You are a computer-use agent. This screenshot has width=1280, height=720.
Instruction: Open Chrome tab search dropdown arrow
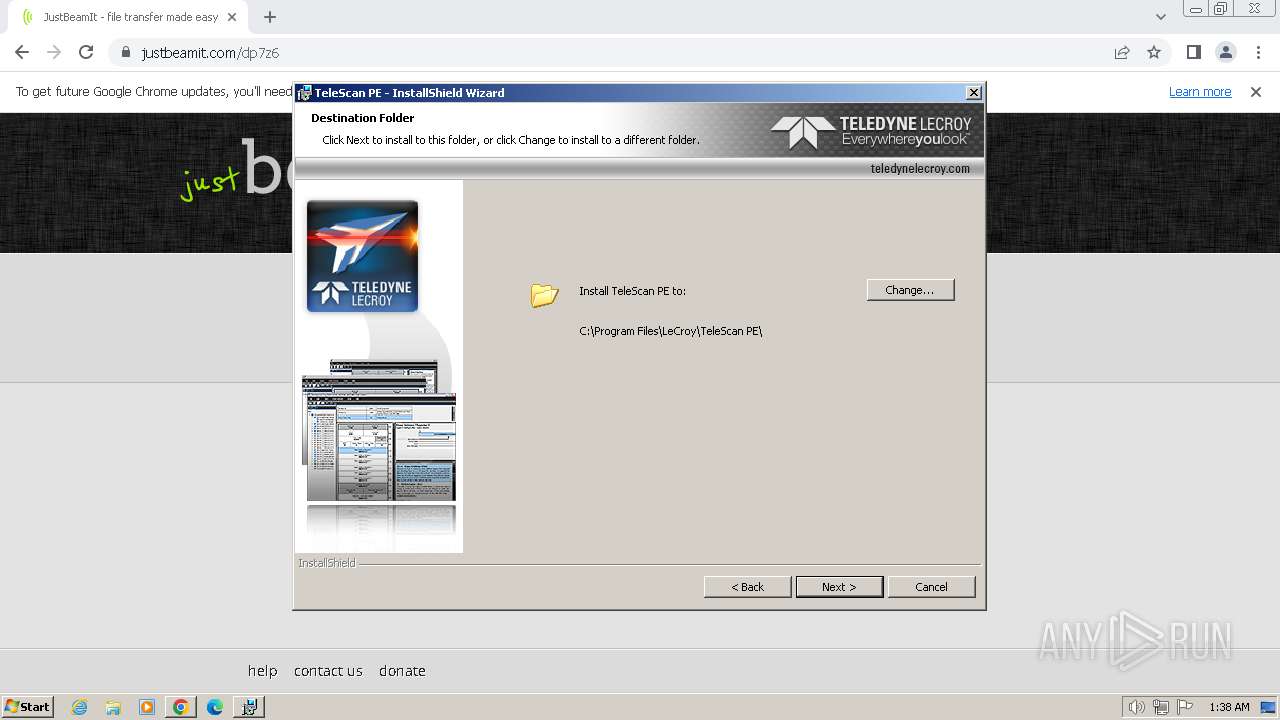(x=1160, y=17)
